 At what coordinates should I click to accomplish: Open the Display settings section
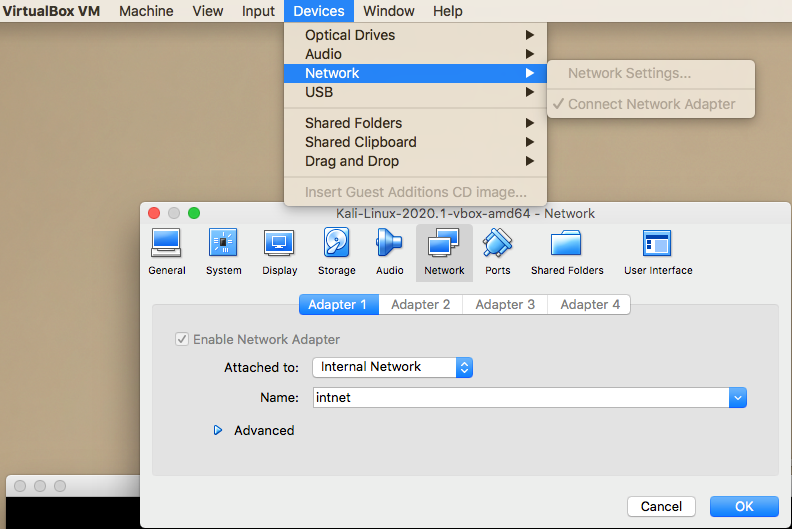point(279,252)
